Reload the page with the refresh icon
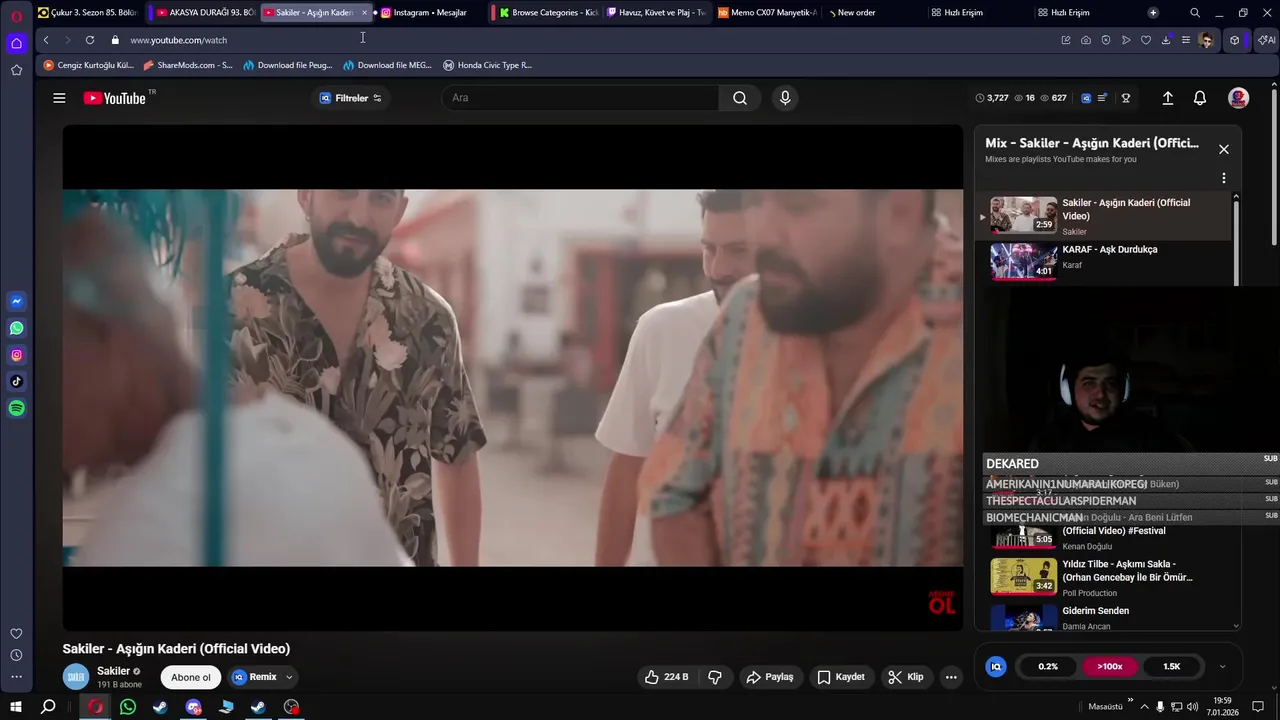 pyautogui.click(x=89, y=40)
